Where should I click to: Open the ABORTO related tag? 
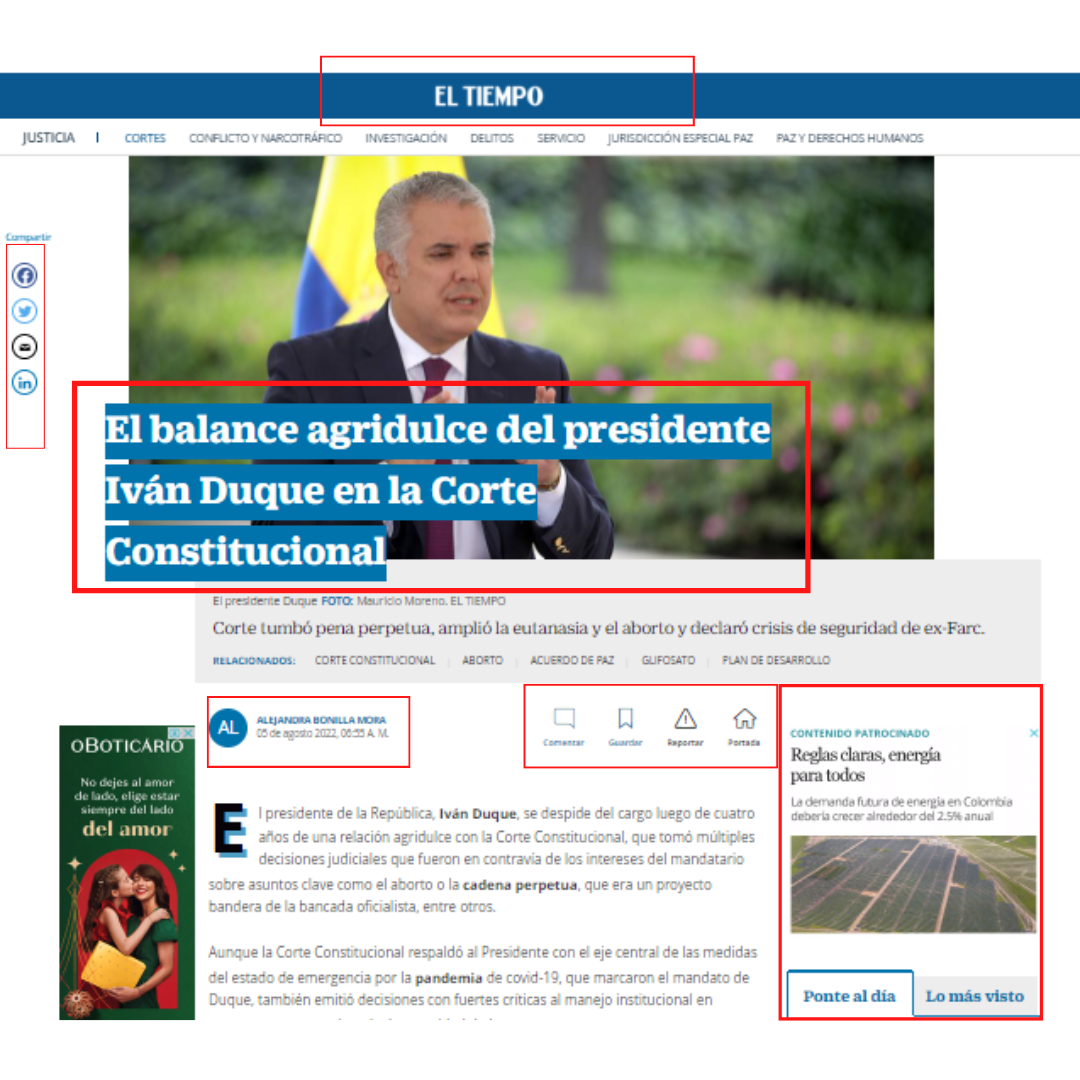[x=482, y=660]
